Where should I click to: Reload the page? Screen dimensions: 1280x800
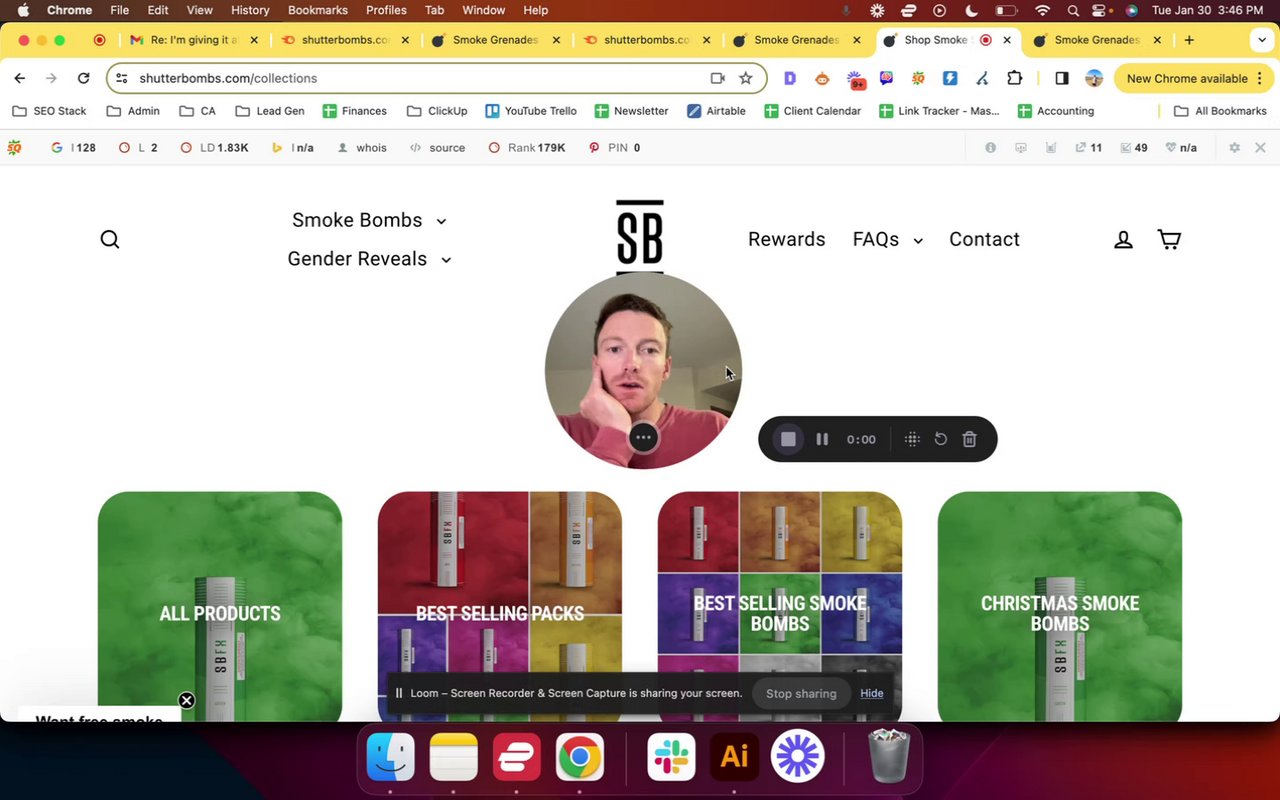84,78
